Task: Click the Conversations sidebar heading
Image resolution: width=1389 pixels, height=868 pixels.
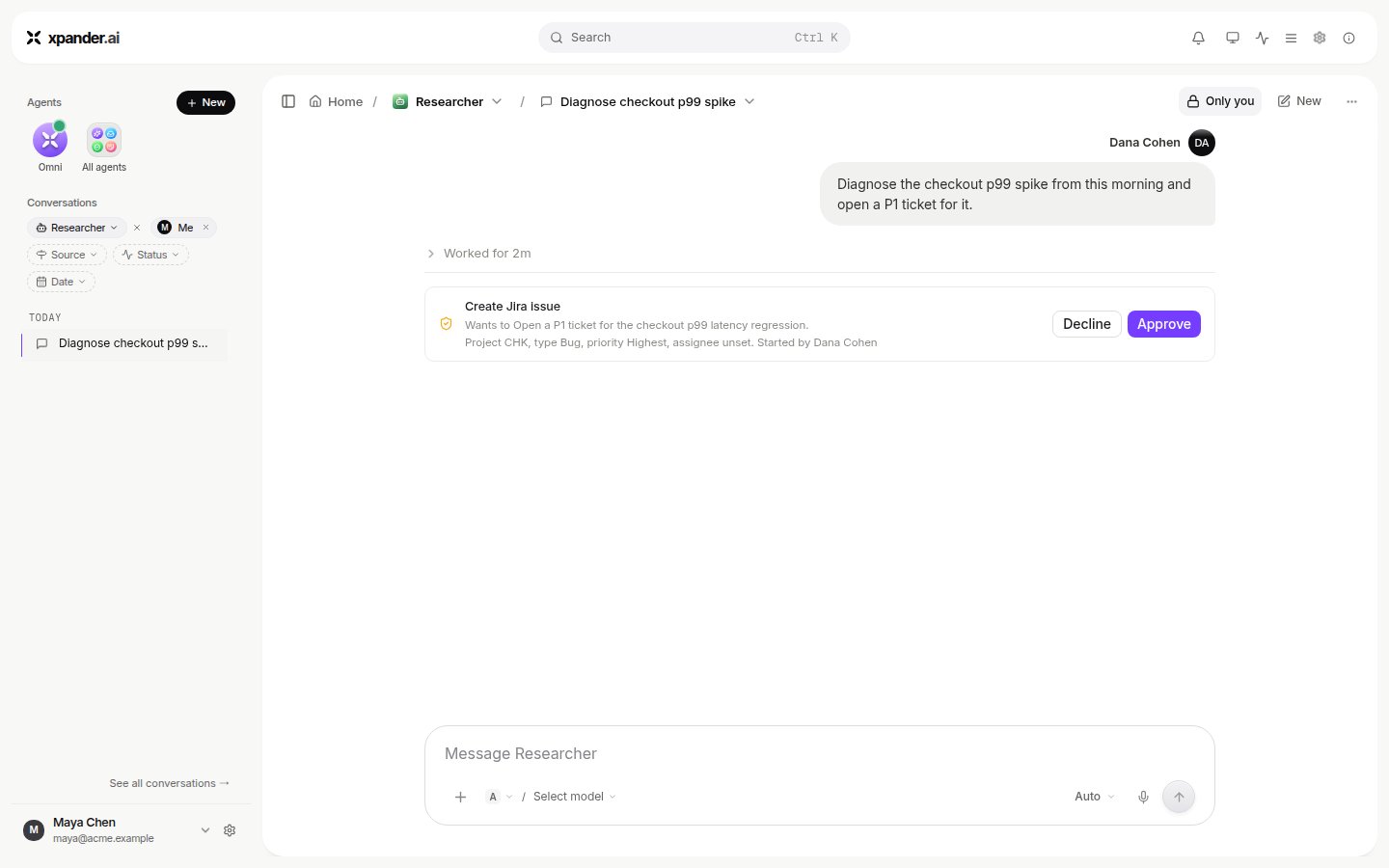Action: pyautogui.click(x=62, y=203)
